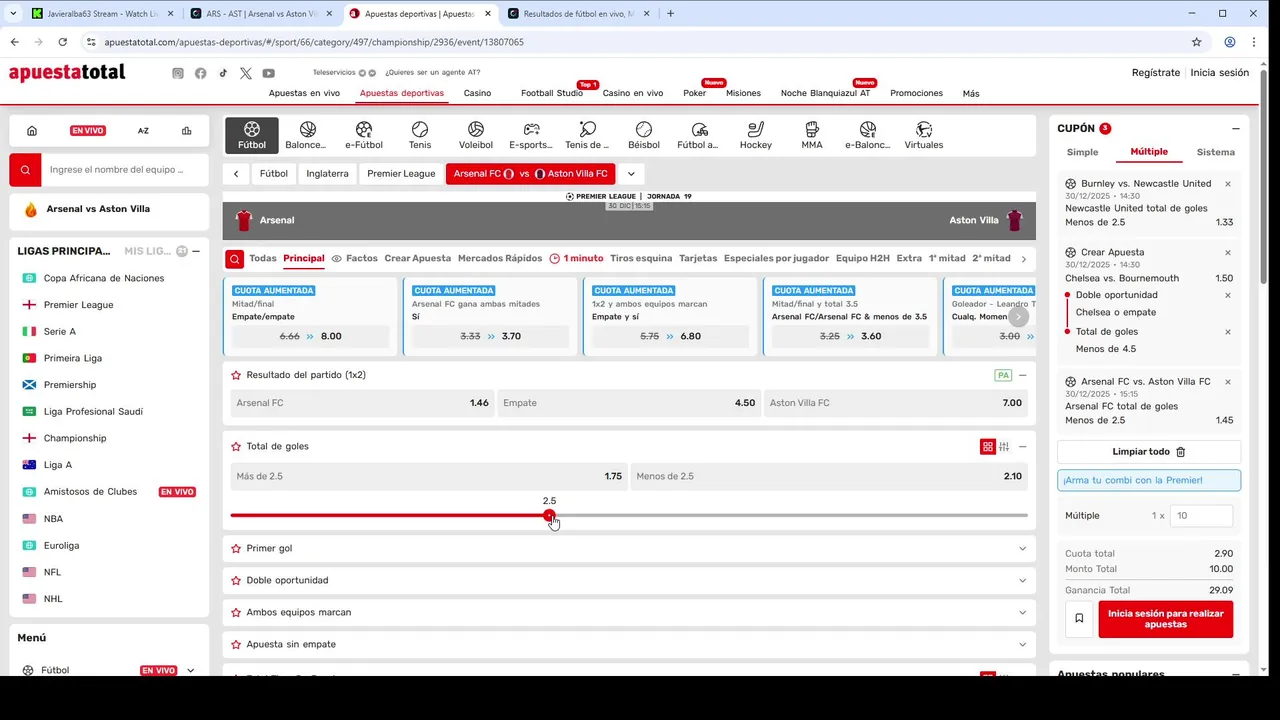The height and width of the screenshot is (720, 1280).
Task: Bet on Menos de 2.5 at 2.10
Action: click(x=829, y=476)
